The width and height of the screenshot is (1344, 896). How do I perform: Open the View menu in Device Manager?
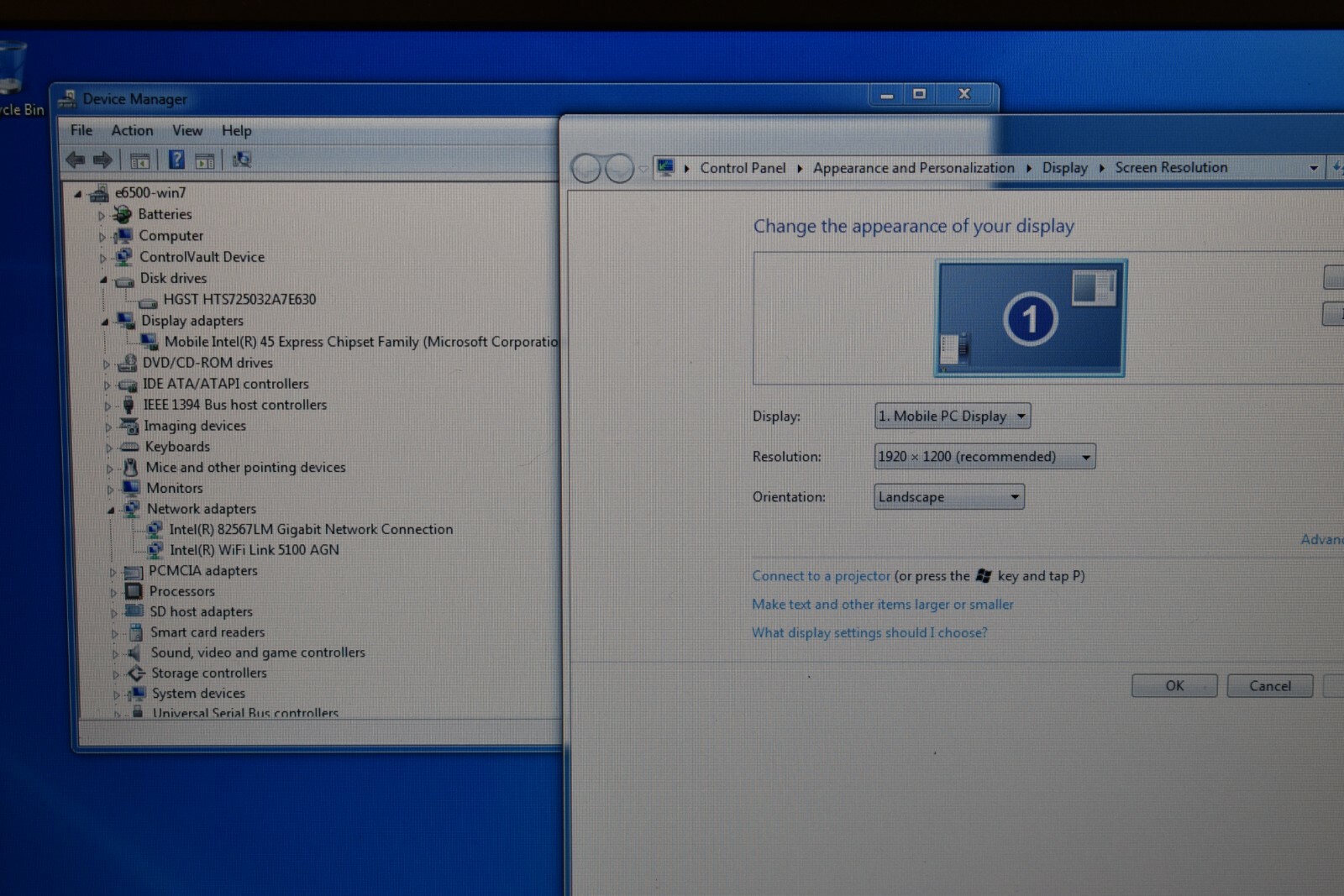coord(187,130)
